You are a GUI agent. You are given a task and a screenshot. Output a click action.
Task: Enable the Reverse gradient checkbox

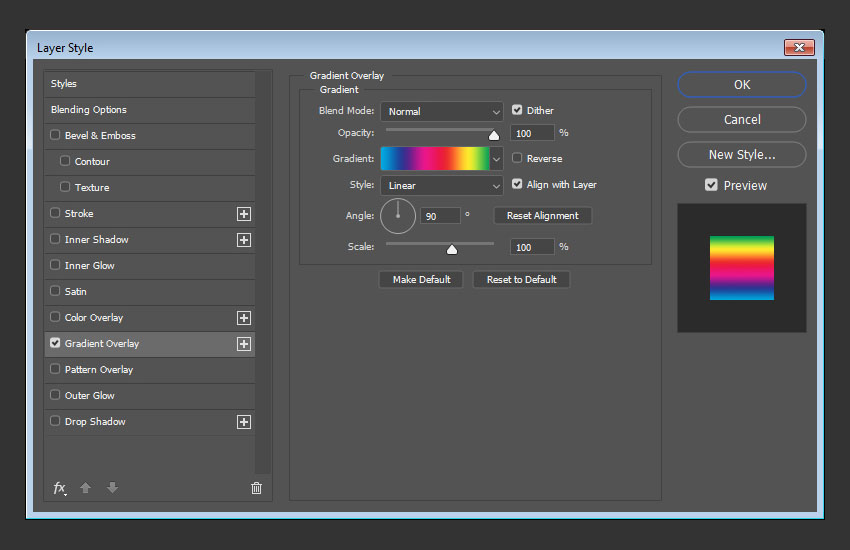tap(517, 158)
